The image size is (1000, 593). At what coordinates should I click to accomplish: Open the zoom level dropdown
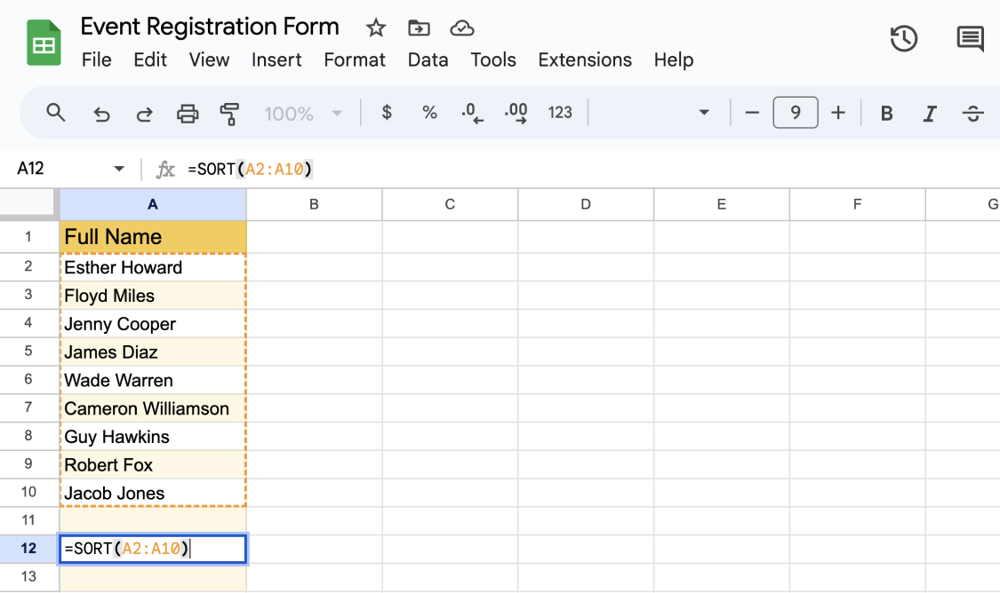pyautogui.click(x=303, y=113)
